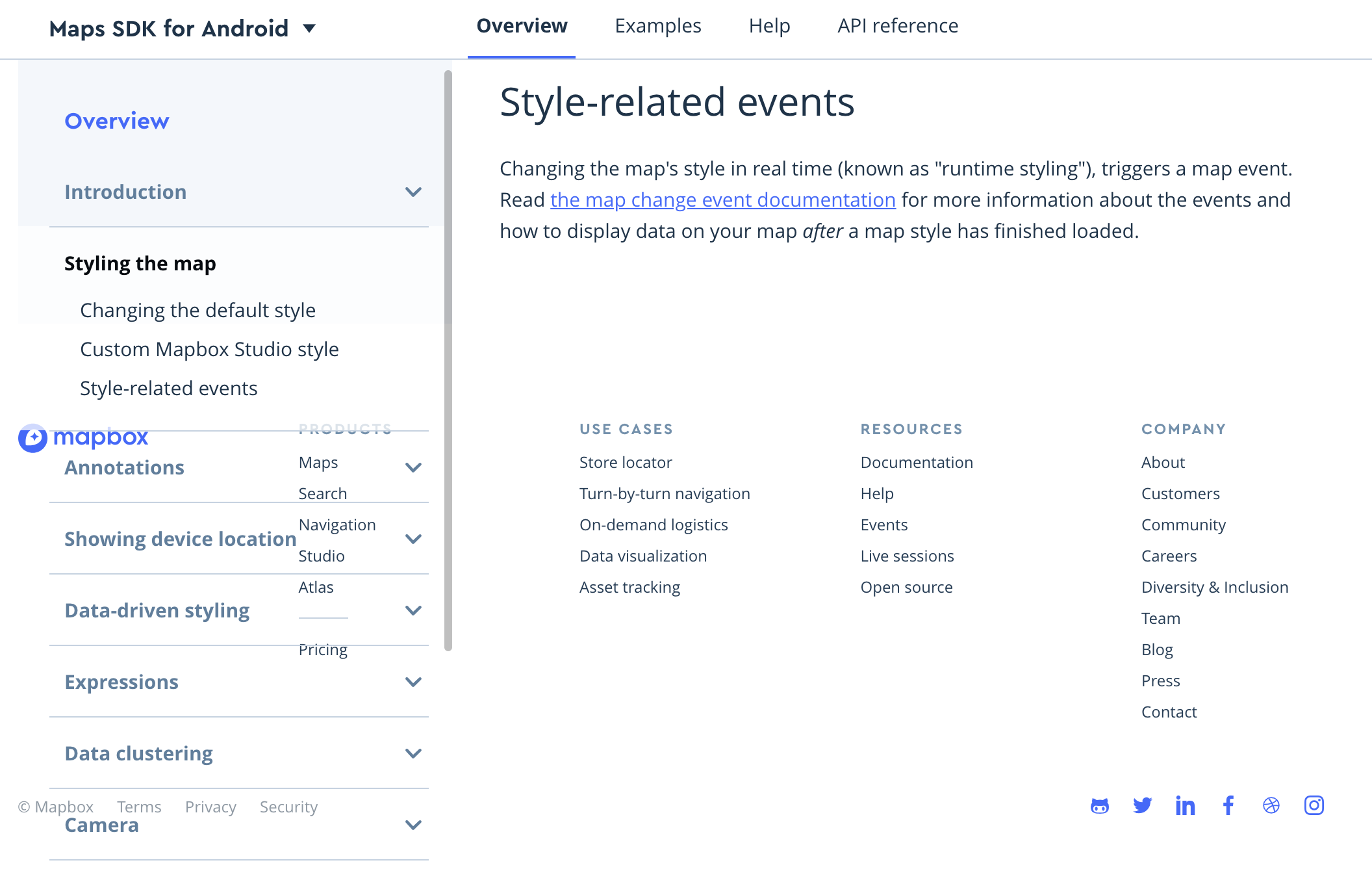Image resolution: width=1372 pixels, height=880 pixels.
Task: Click Diversity & Inclusion under Company
Action: (x=1215, y=586)
